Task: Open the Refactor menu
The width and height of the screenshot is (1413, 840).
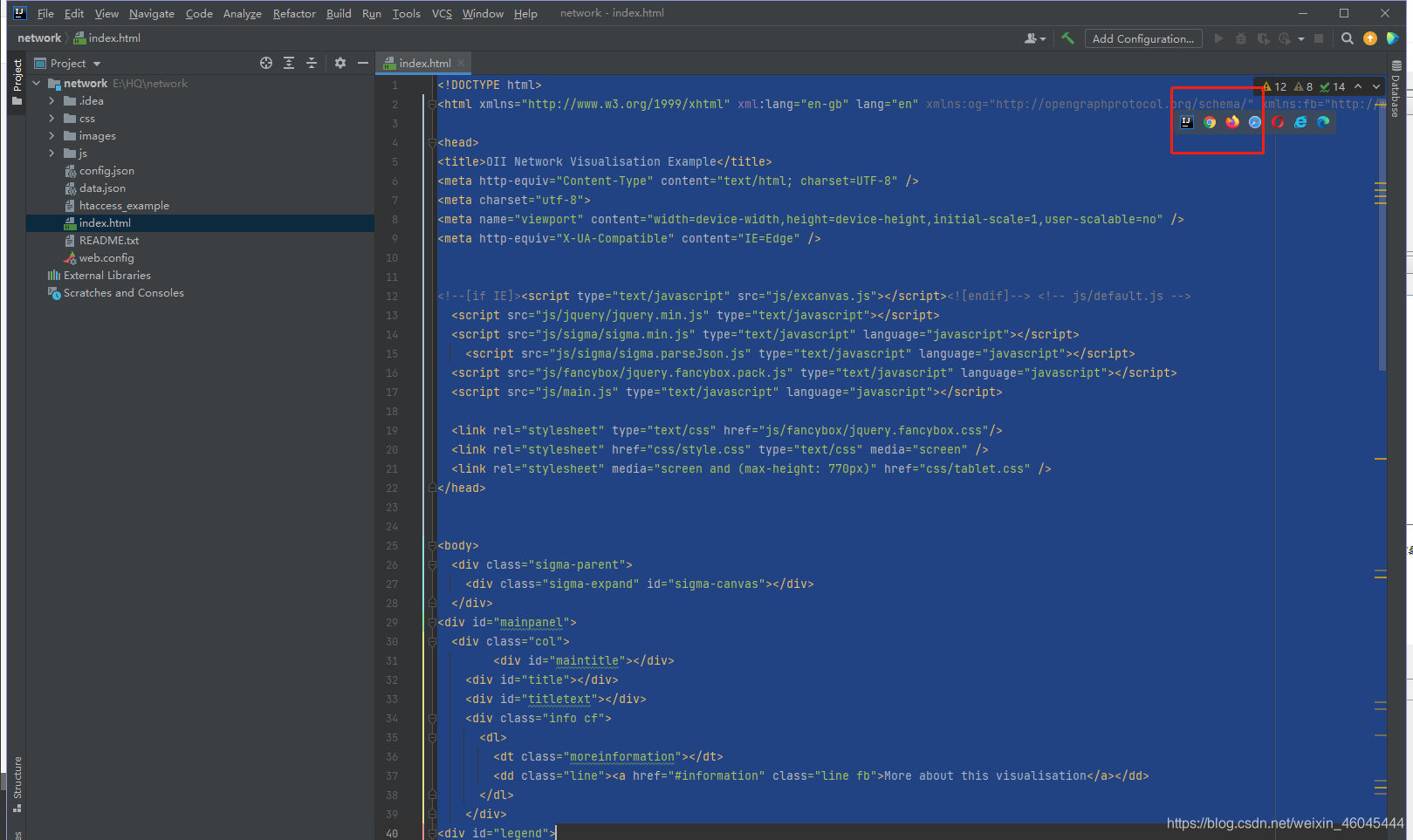Action: pos(294,13)
